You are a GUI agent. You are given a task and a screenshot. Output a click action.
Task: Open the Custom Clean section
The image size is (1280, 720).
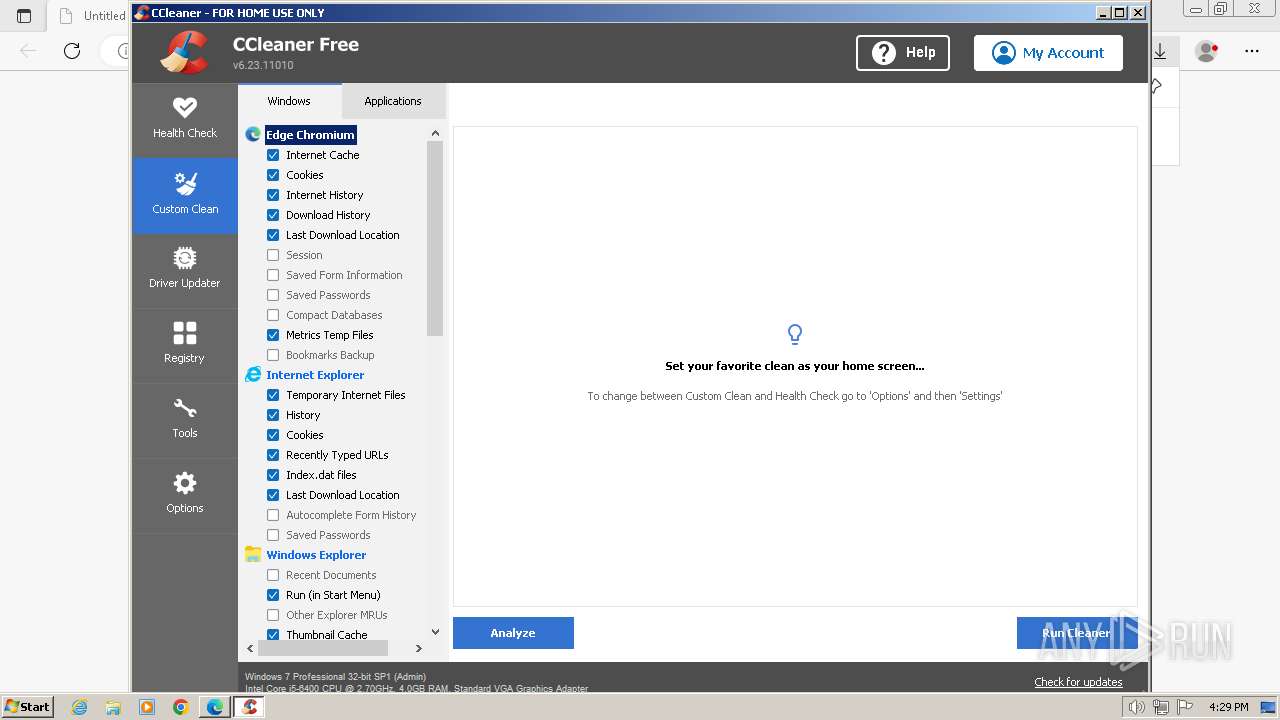click(x=185, y=195)
